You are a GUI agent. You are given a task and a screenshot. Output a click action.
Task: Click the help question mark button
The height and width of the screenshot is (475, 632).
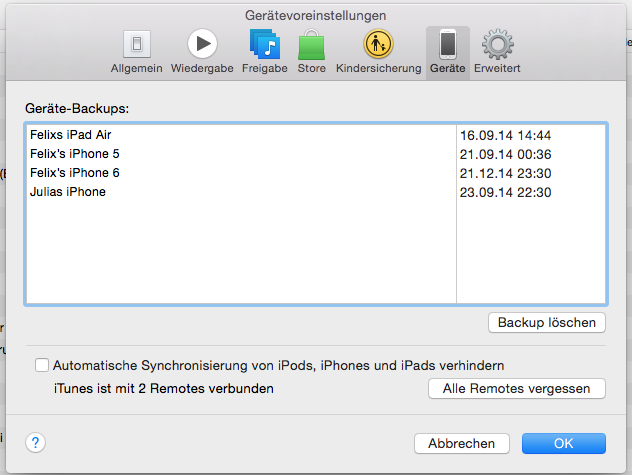(x=35, y=443)
